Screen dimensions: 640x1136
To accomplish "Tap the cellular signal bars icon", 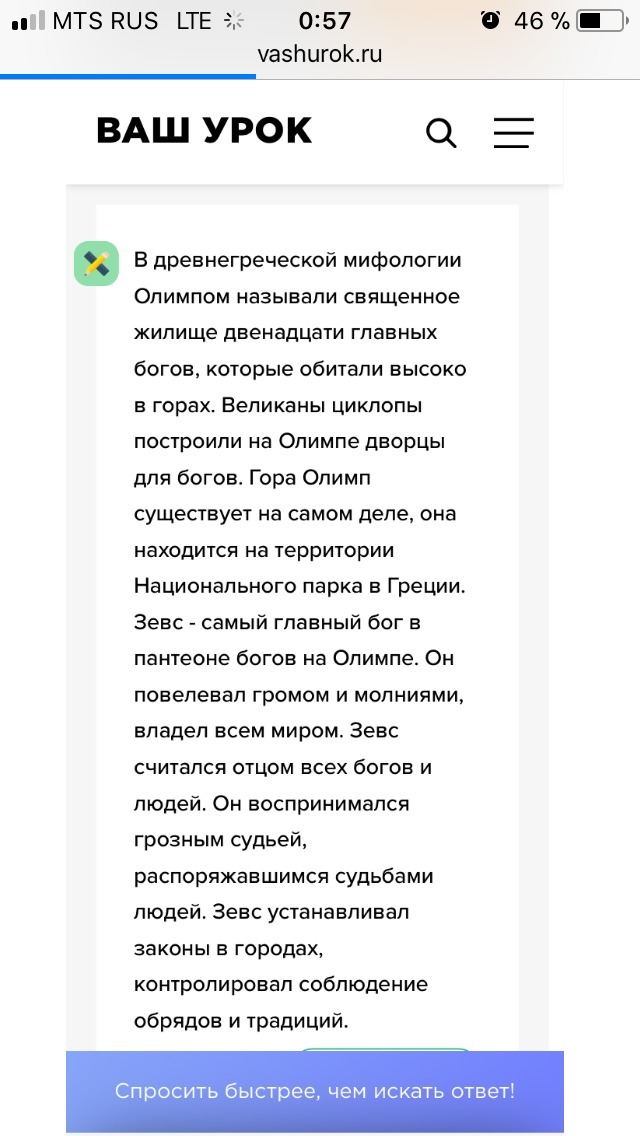I will pos(28,21).
